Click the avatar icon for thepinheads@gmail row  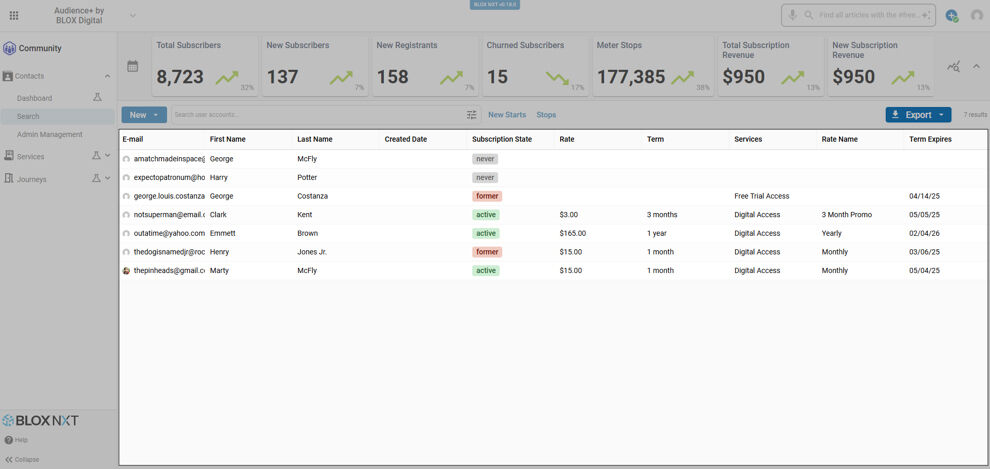(x=126, y=271)
